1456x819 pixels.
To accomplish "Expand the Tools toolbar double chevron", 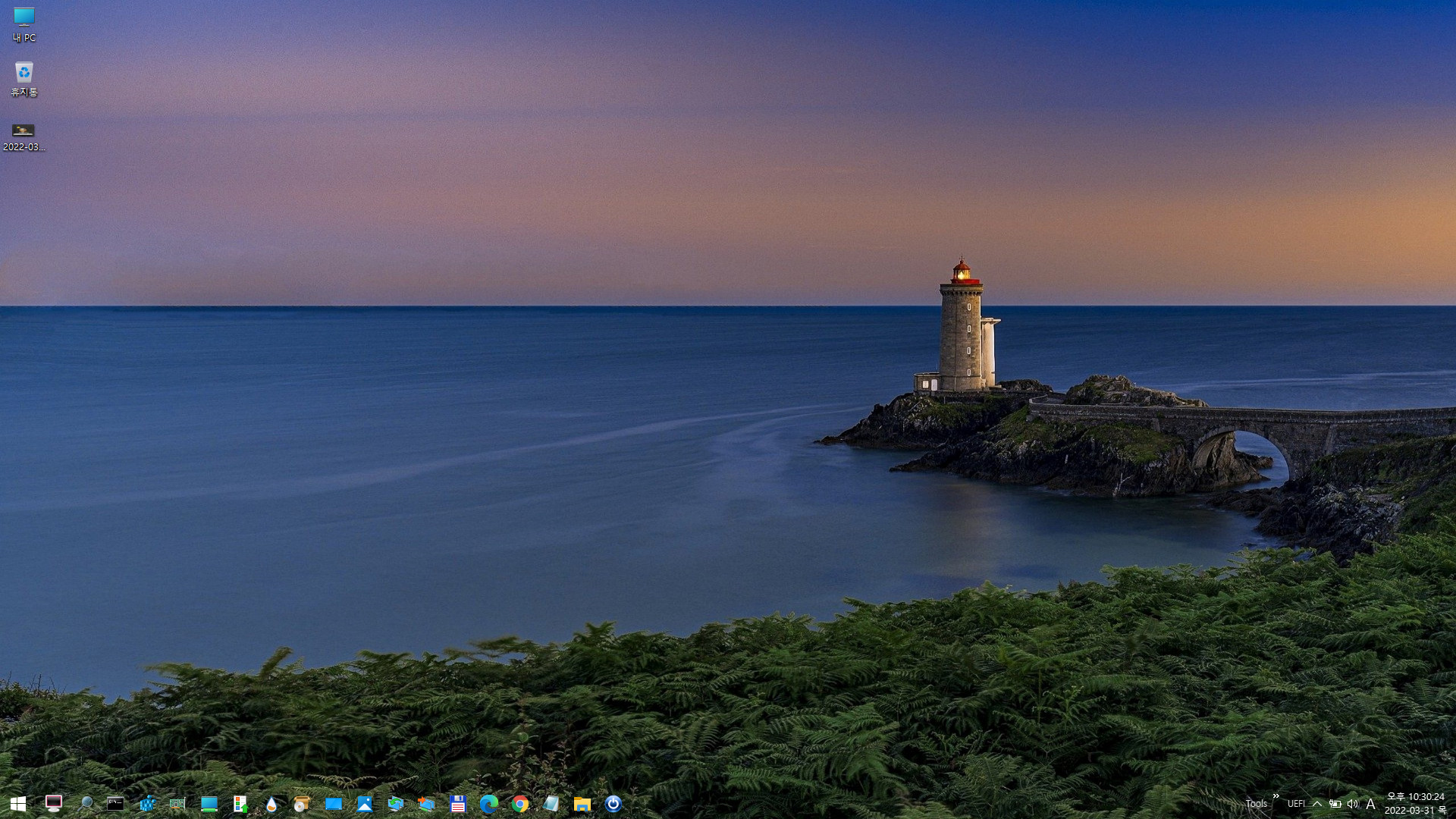I will [x=1276, y=796].
